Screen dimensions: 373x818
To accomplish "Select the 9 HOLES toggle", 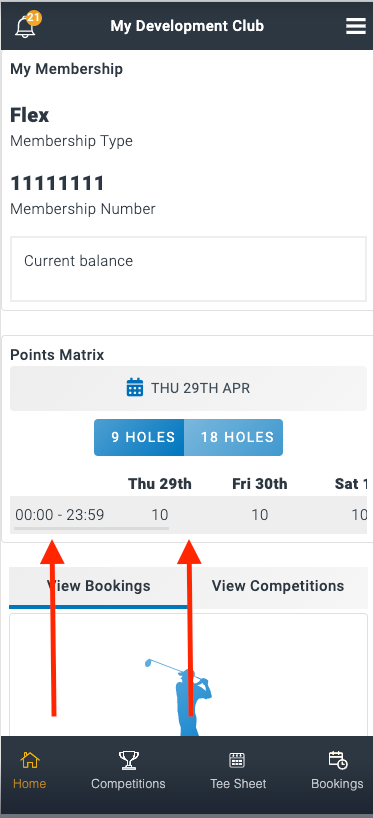I will [139, 437].
